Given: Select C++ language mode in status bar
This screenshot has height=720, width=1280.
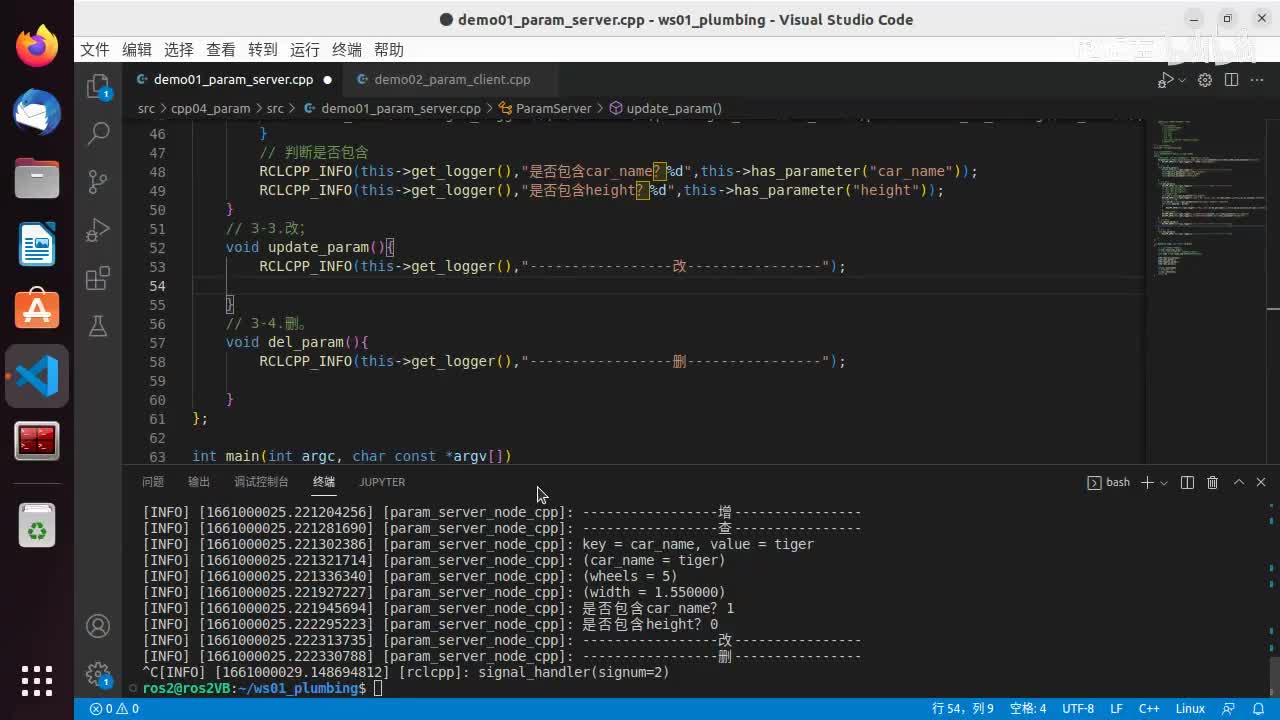Looking at the screenshot, I should (x=1149, y=709).
